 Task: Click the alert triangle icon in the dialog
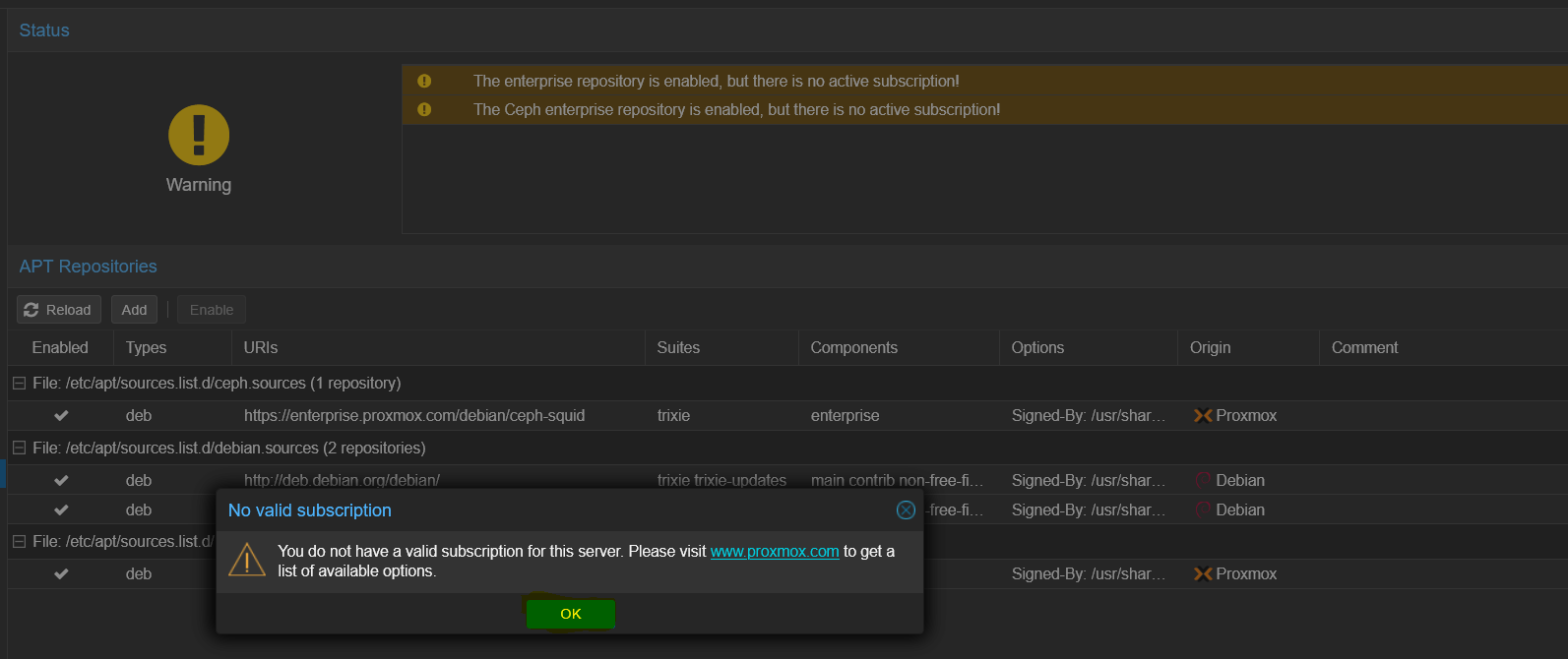(247, 560)
